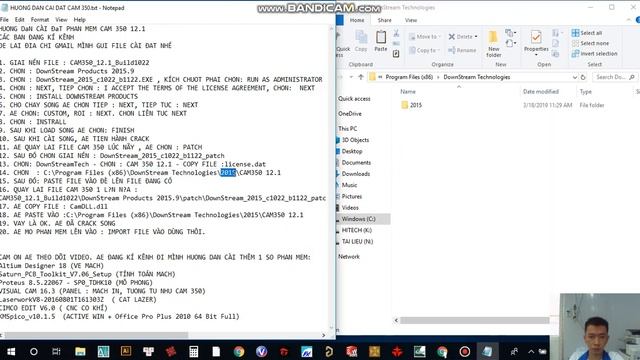Click Select none in the ribbon

click(590, 43)
